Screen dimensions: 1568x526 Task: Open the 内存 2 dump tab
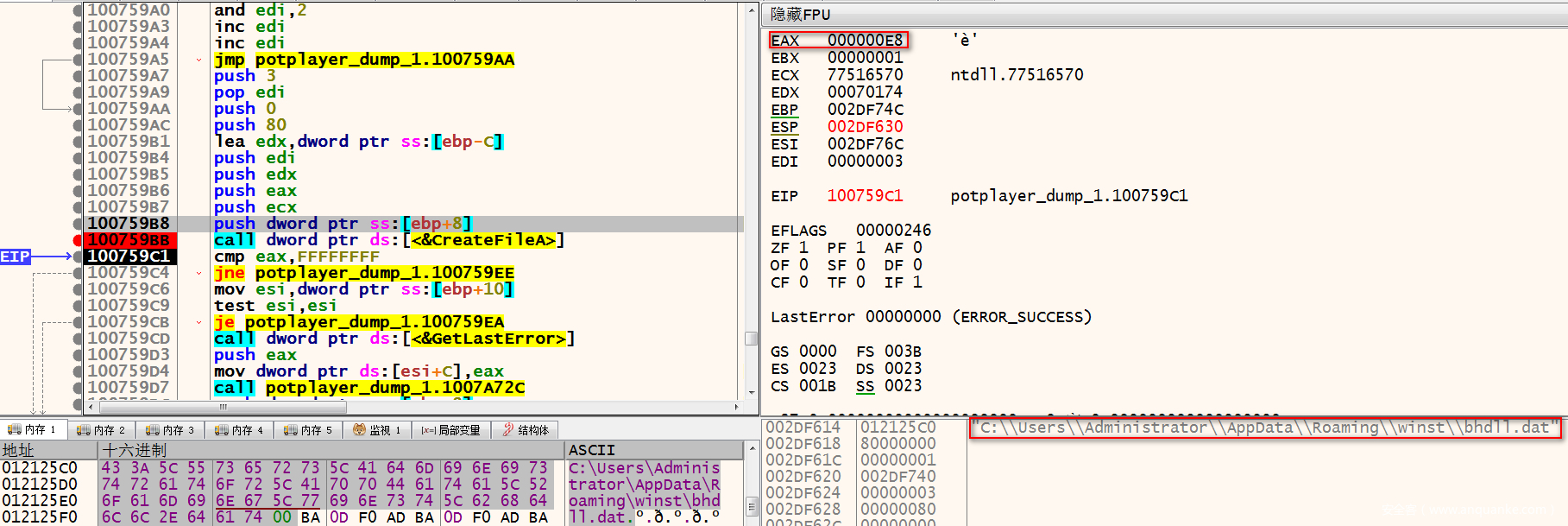point(101,429)
